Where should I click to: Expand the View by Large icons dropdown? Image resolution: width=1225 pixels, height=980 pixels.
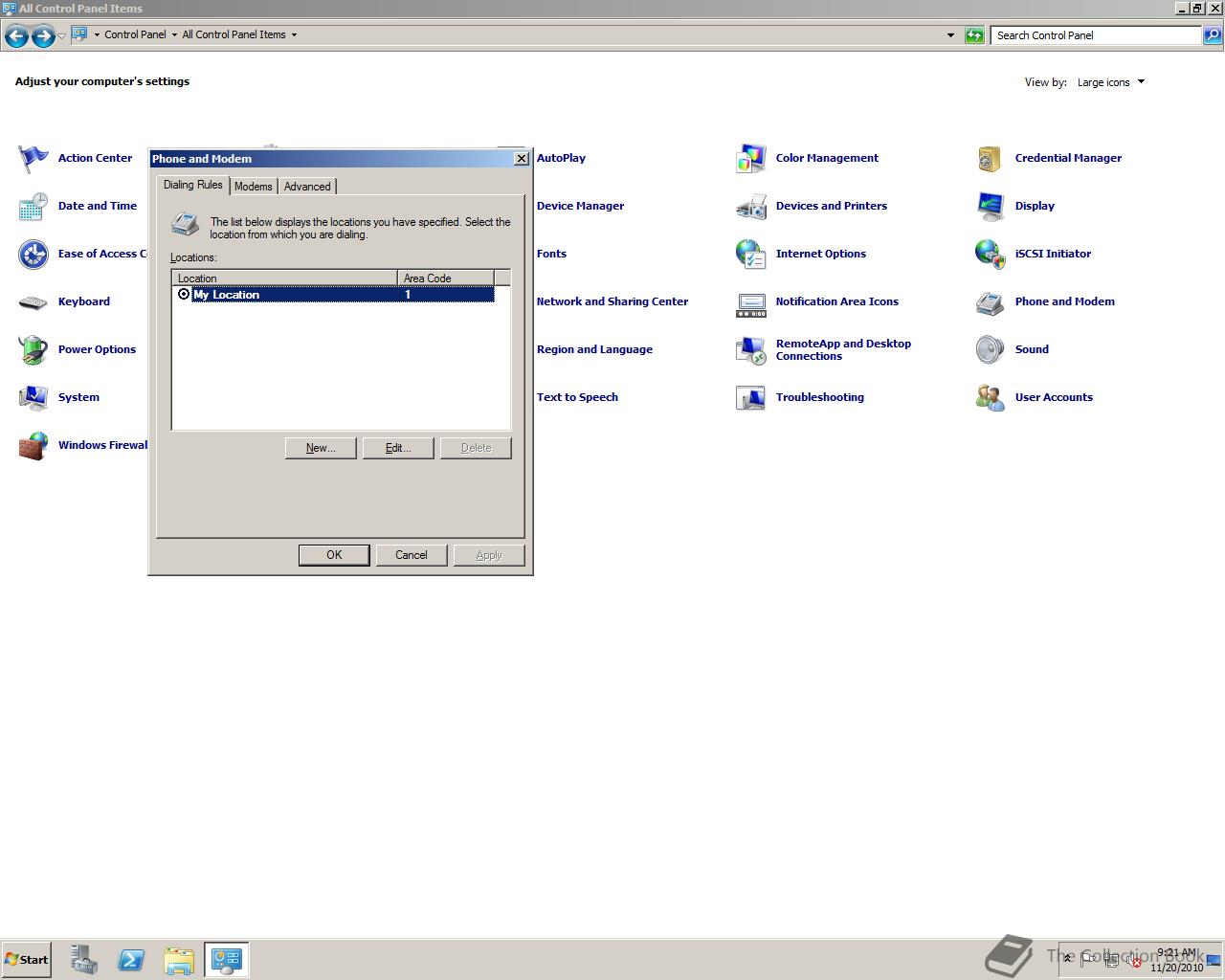[x=1110, y=82]
